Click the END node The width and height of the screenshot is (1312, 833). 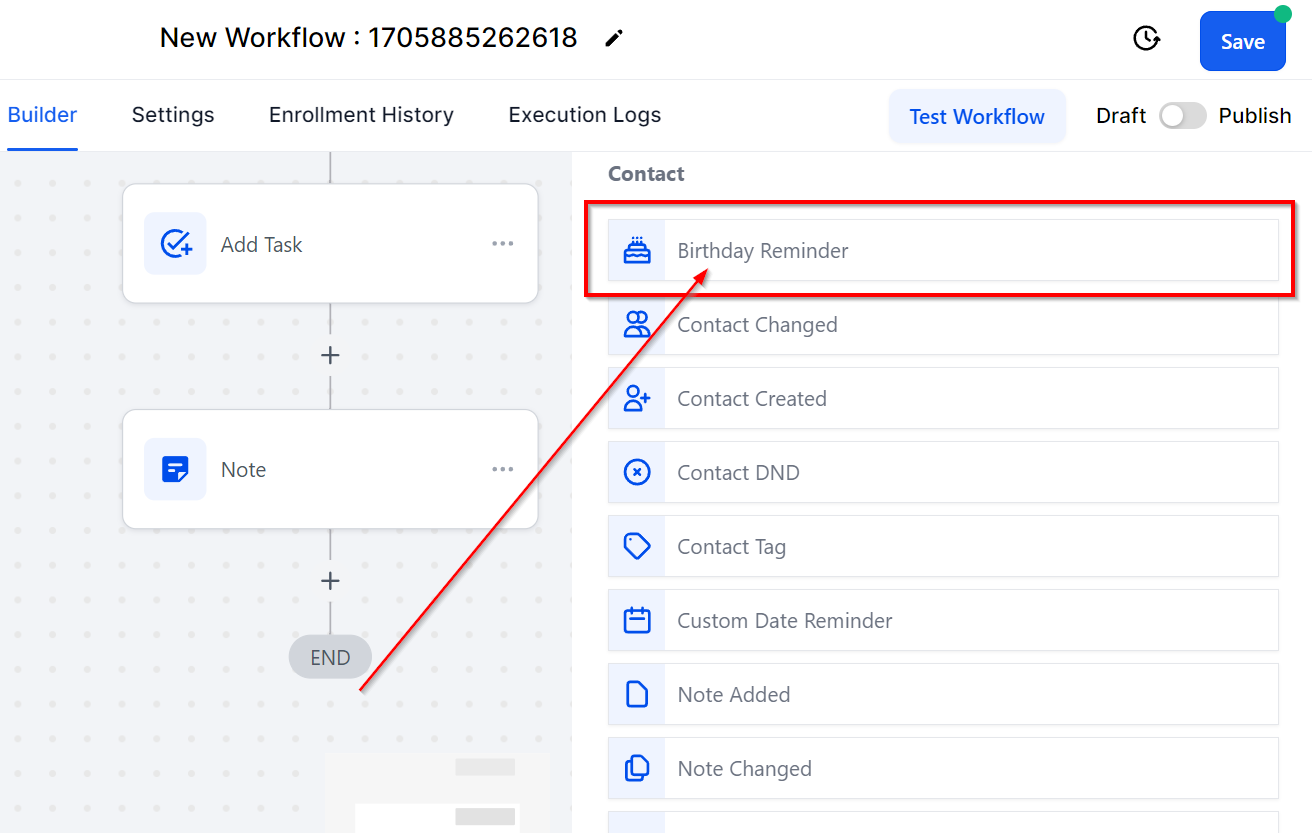[x=330, y=658]
